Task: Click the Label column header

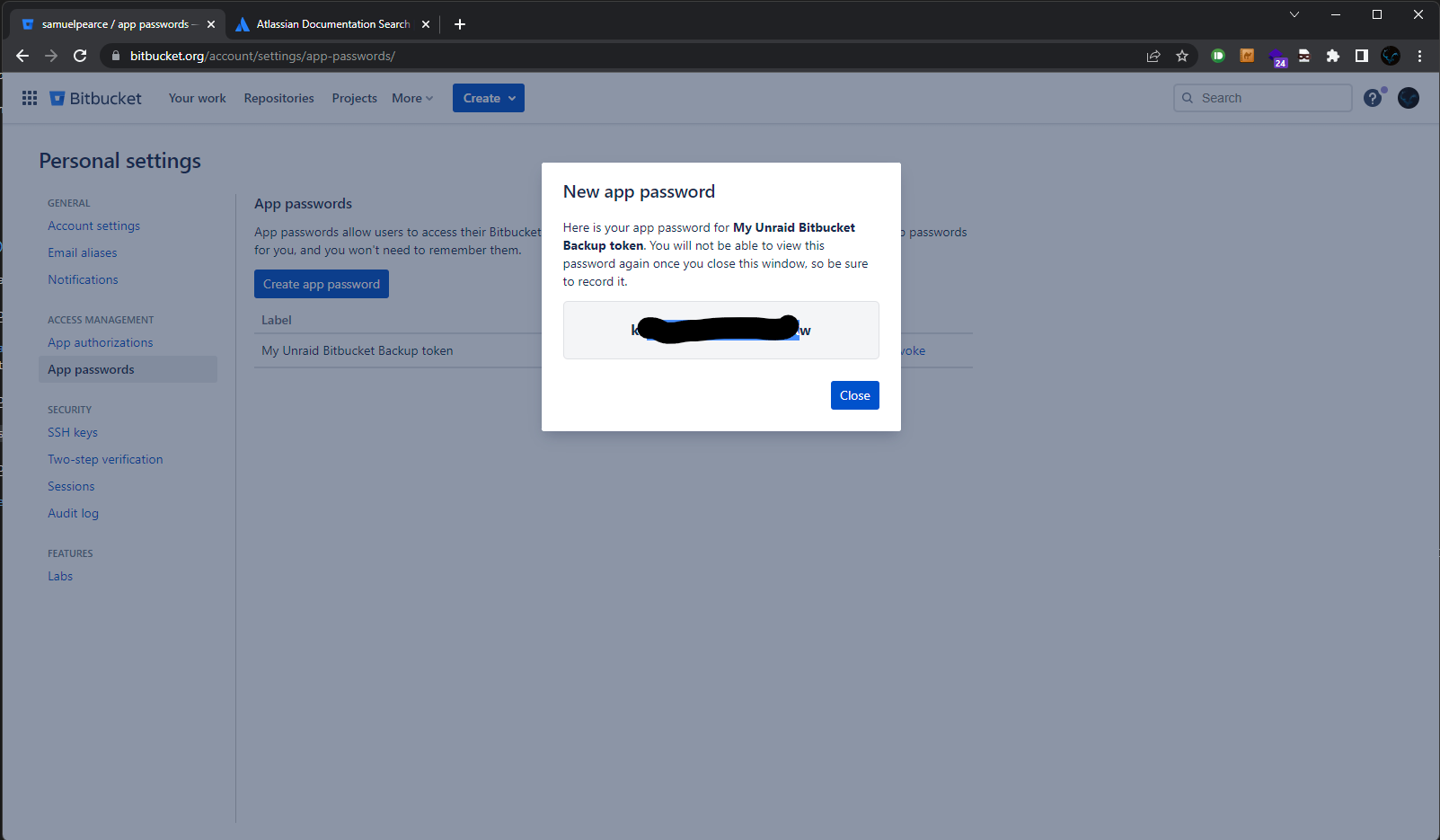Action: coord(276,320)
